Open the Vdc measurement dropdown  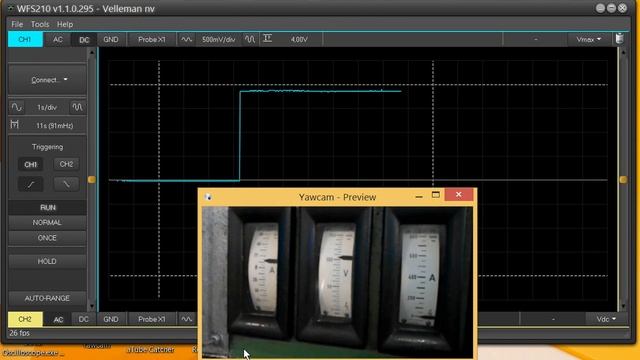pyautogui.click(x=606, y=319)
